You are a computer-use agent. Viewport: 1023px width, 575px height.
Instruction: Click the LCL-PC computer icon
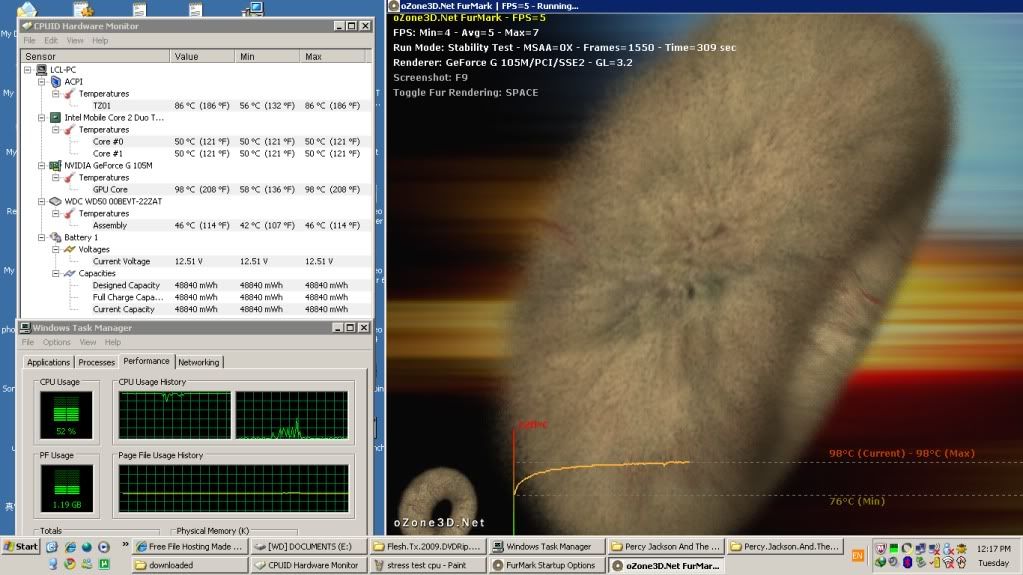pyautogui.click(x=41, y=70)
